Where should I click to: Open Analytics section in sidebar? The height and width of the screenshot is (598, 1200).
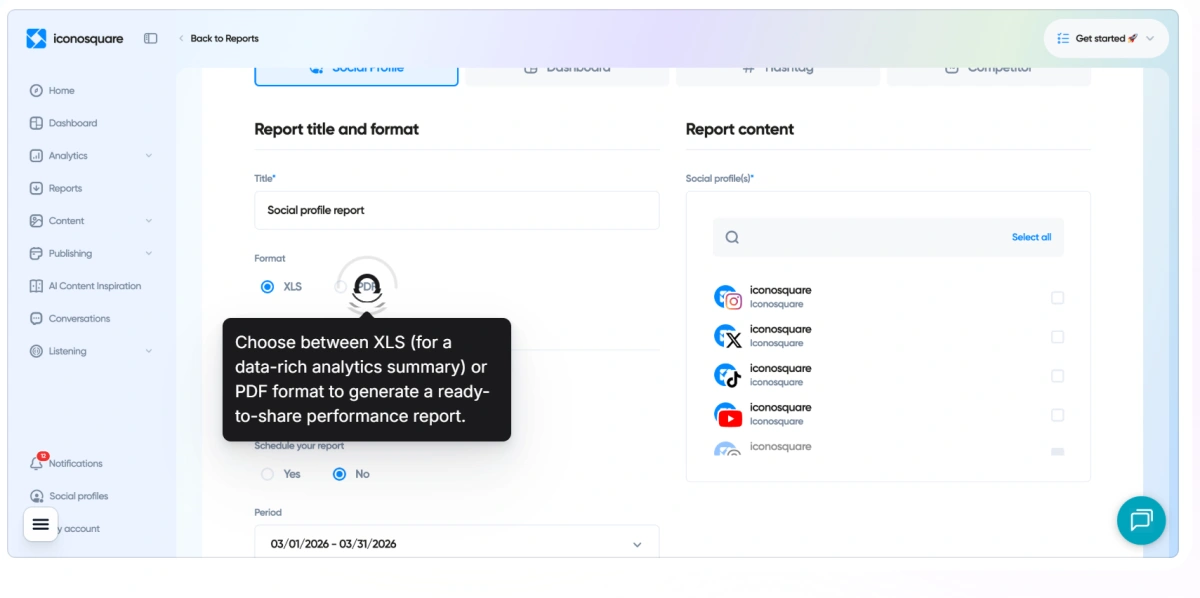click(x=91, y=155)
